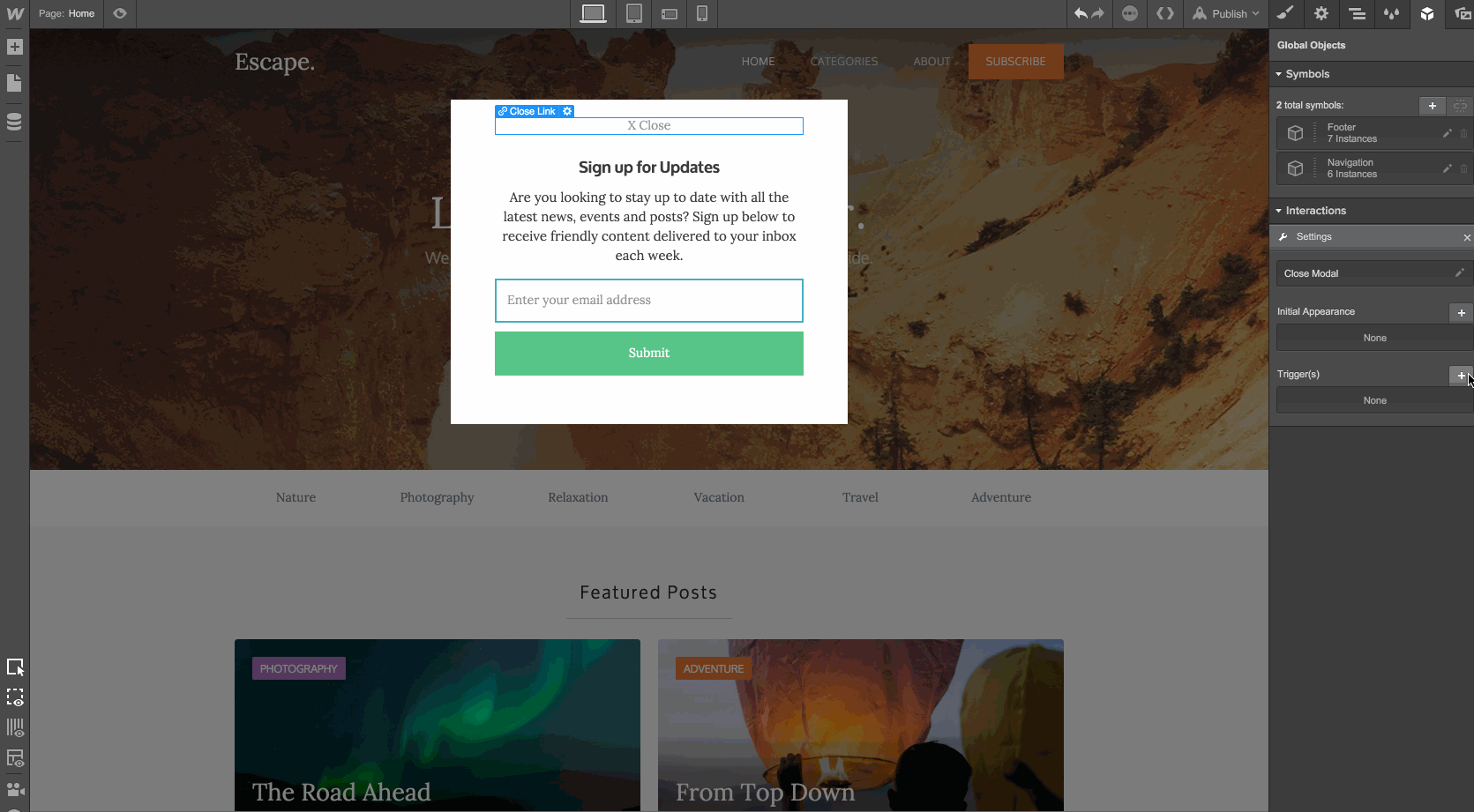The image size is (1474, 812).
Task: Open the Vacation category link
Action: [x=719, y=497]
